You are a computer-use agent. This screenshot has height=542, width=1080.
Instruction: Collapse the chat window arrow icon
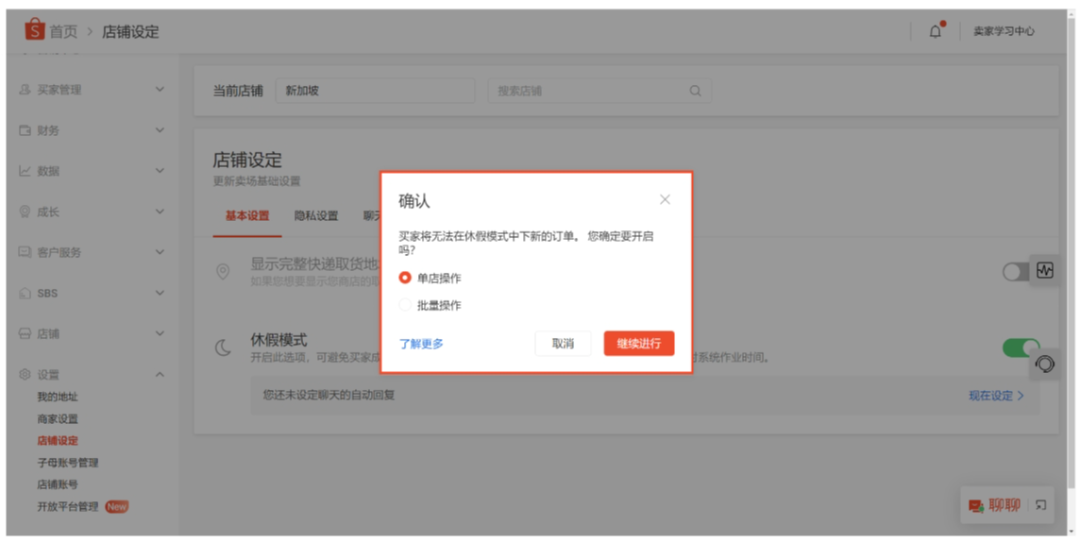pos(1041,506)
